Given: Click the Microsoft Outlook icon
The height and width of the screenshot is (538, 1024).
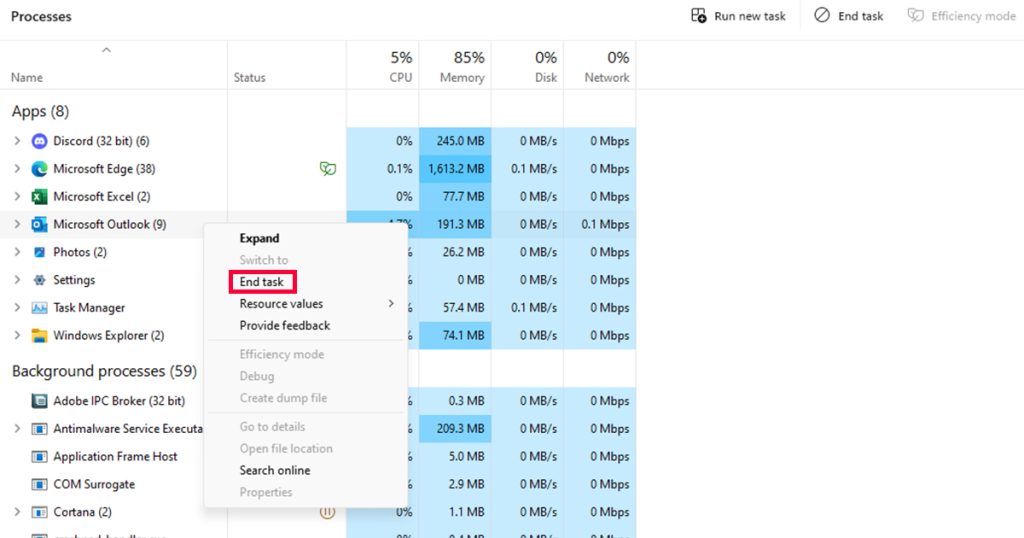Looking at the screenshot, I should point(40,225).
